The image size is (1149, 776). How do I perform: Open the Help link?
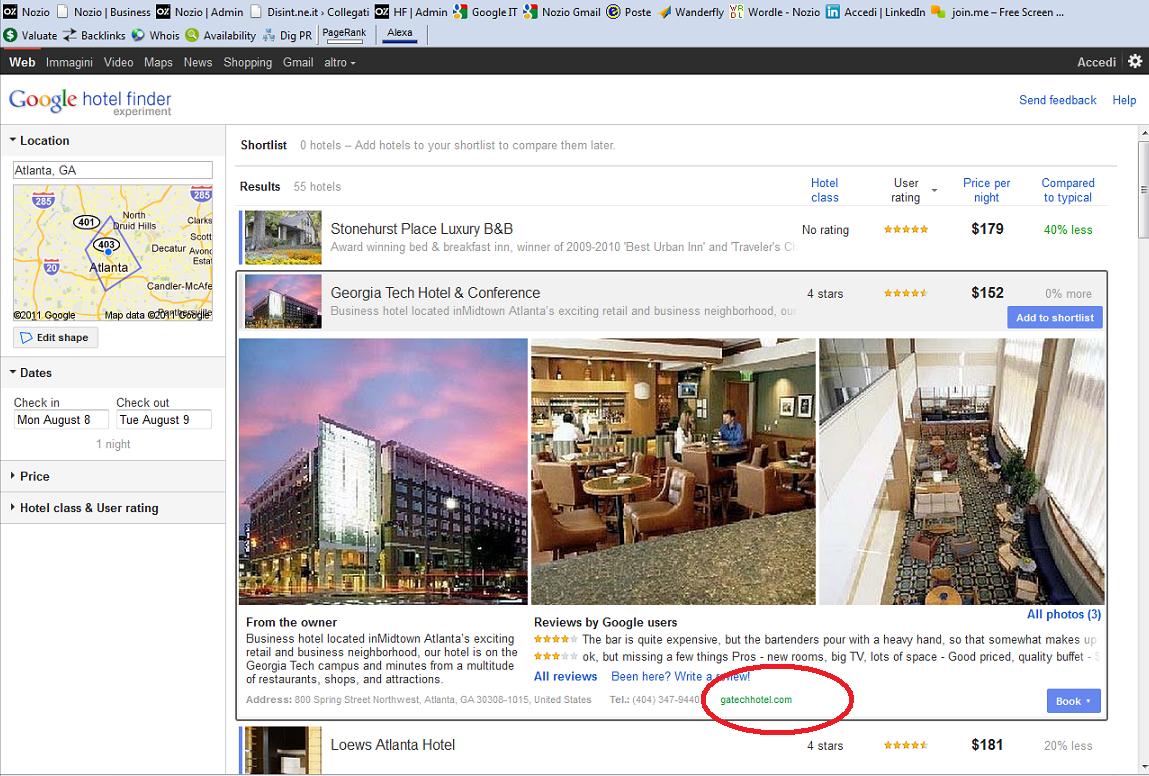[x=1124, y=100]
